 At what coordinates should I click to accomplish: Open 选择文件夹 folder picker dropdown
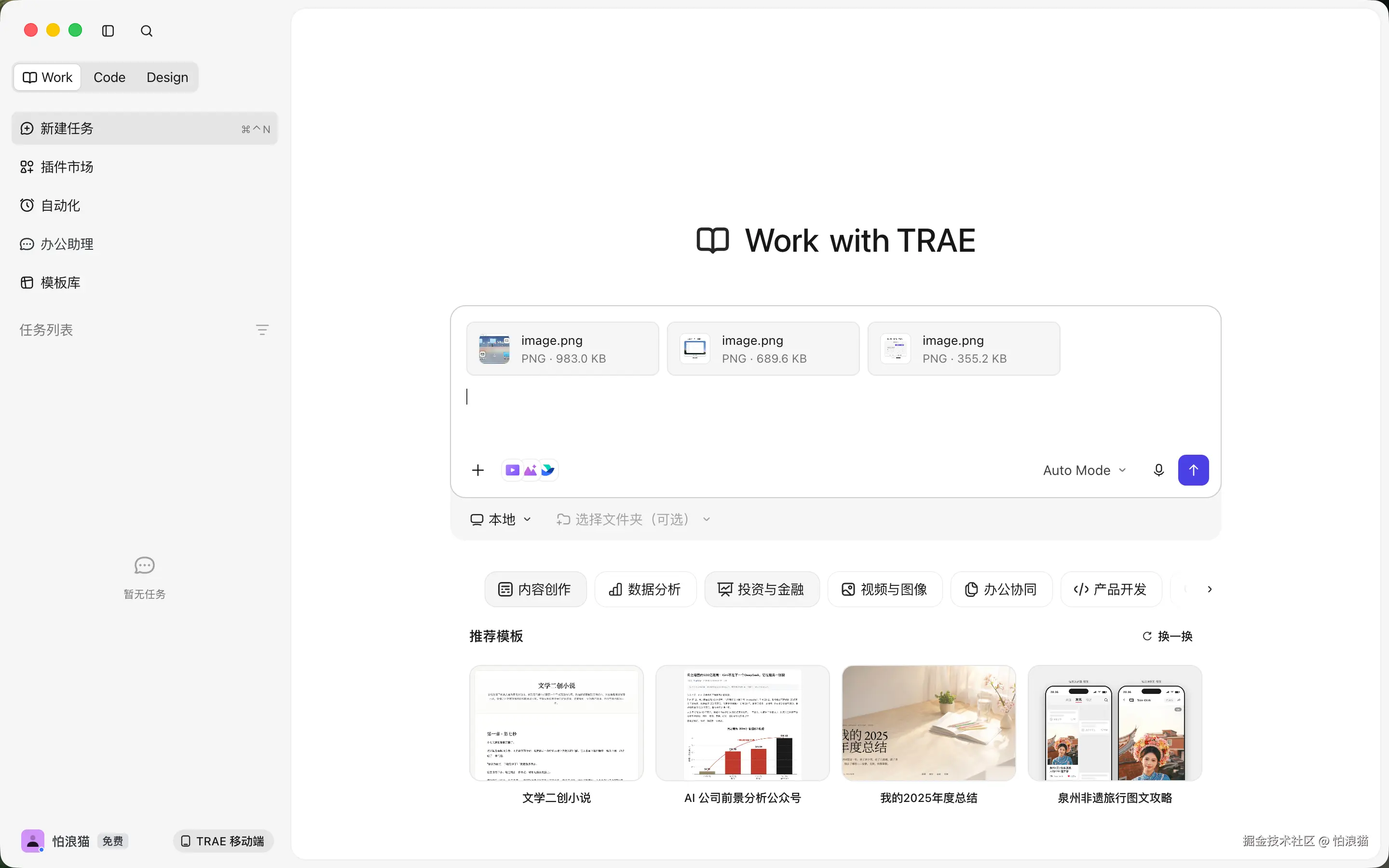[634, 519]
